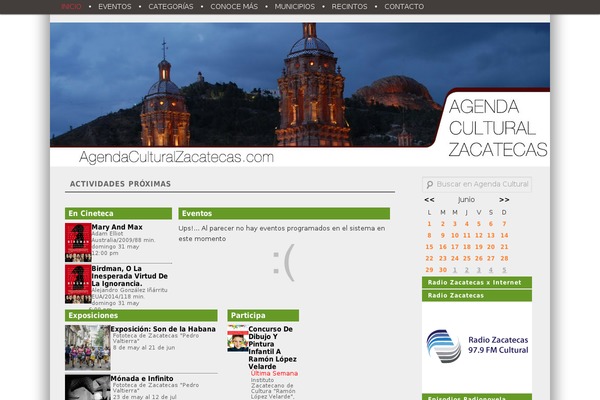Select June 13 in the calendar
Screen dimensions: 600x400
coord(491,235)
